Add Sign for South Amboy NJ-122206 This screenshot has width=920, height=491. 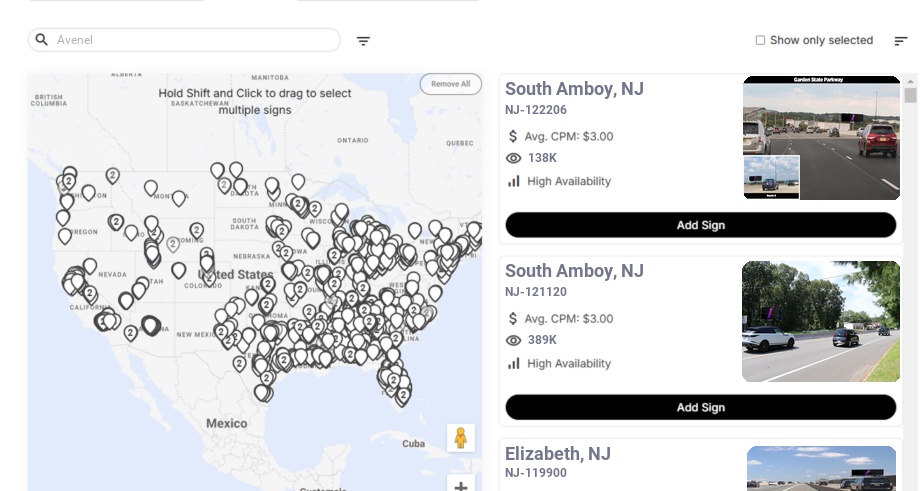click(700, 225)
